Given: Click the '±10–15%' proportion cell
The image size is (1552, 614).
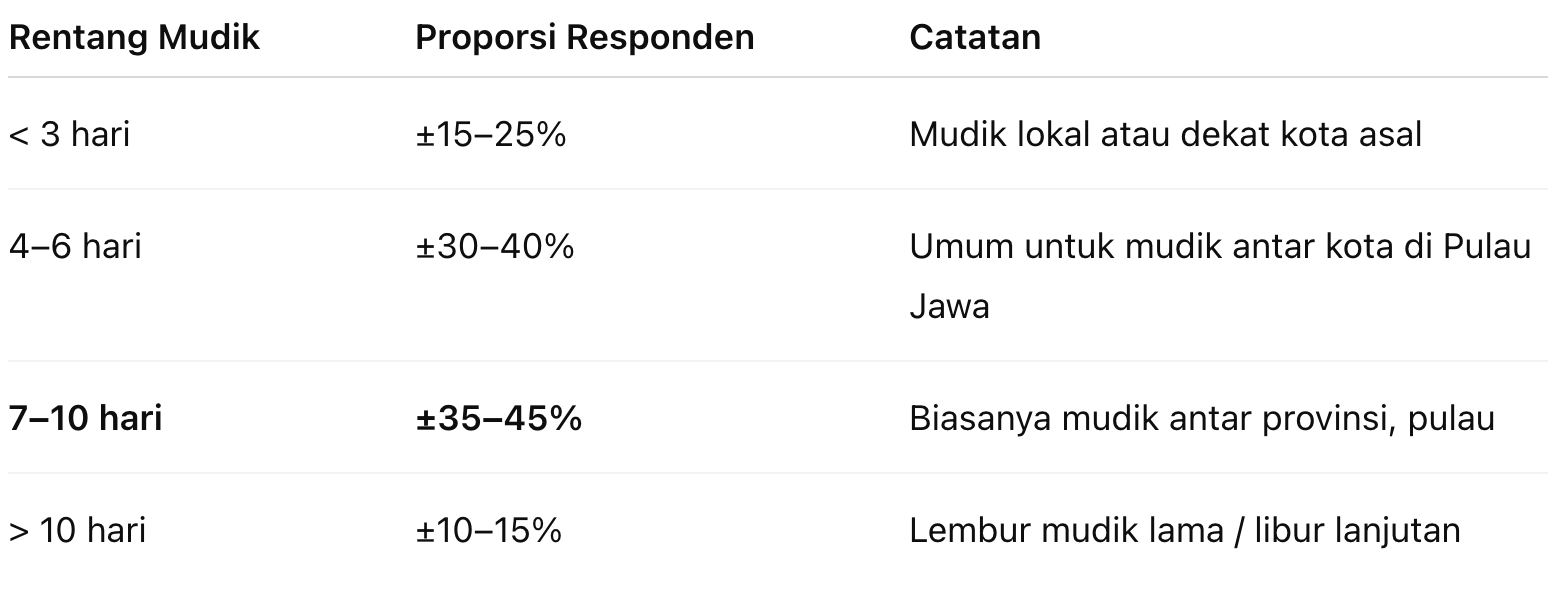Looking at the screenshot, I should [489, 530].
